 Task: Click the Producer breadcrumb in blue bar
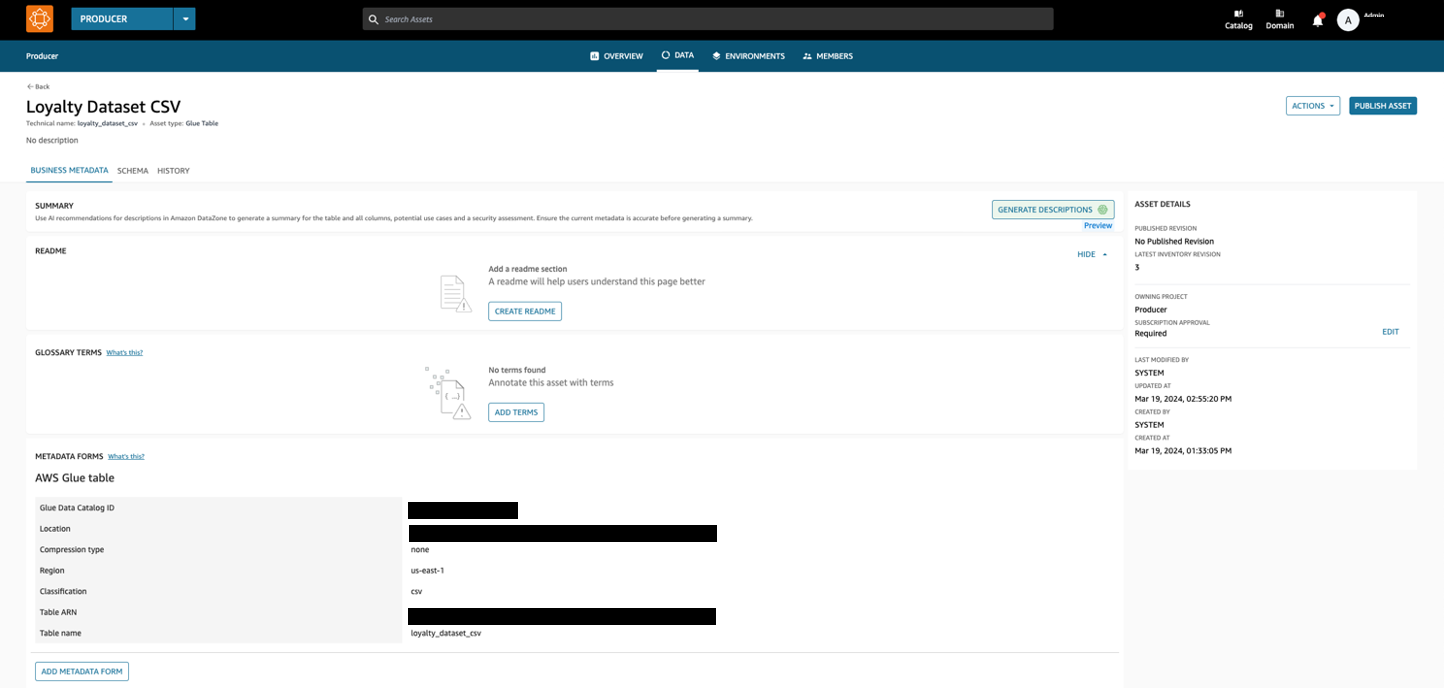click(42, 56)
